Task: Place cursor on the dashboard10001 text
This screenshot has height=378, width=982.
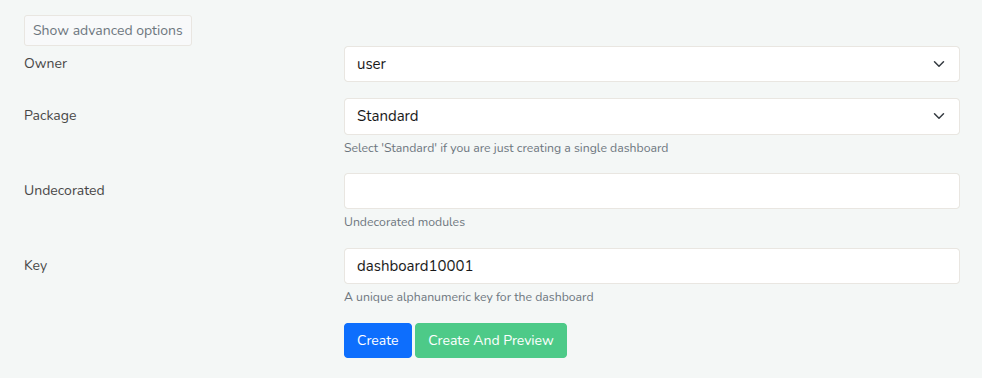Action: [x=415, y=266]
